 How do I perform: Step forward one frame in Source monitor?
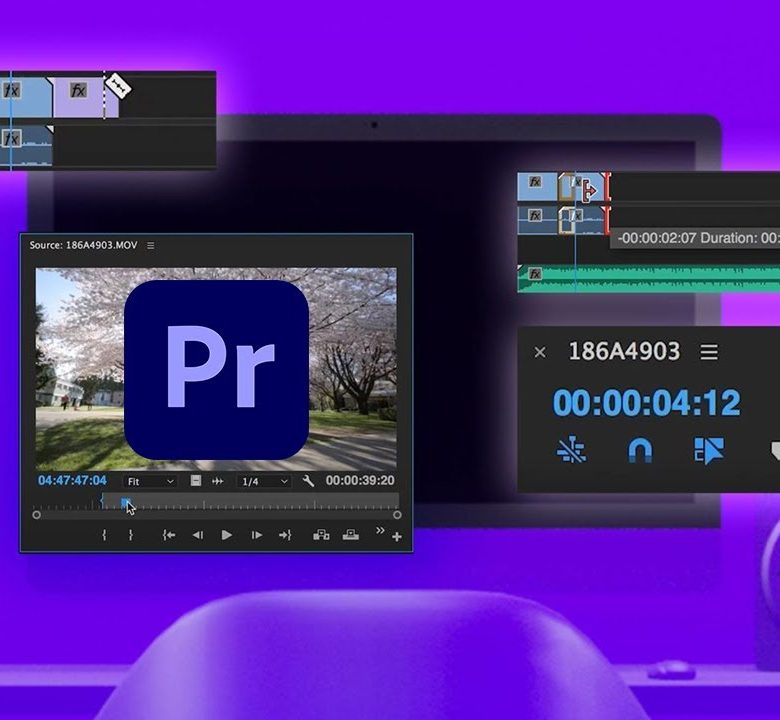(x=257, y=535)
